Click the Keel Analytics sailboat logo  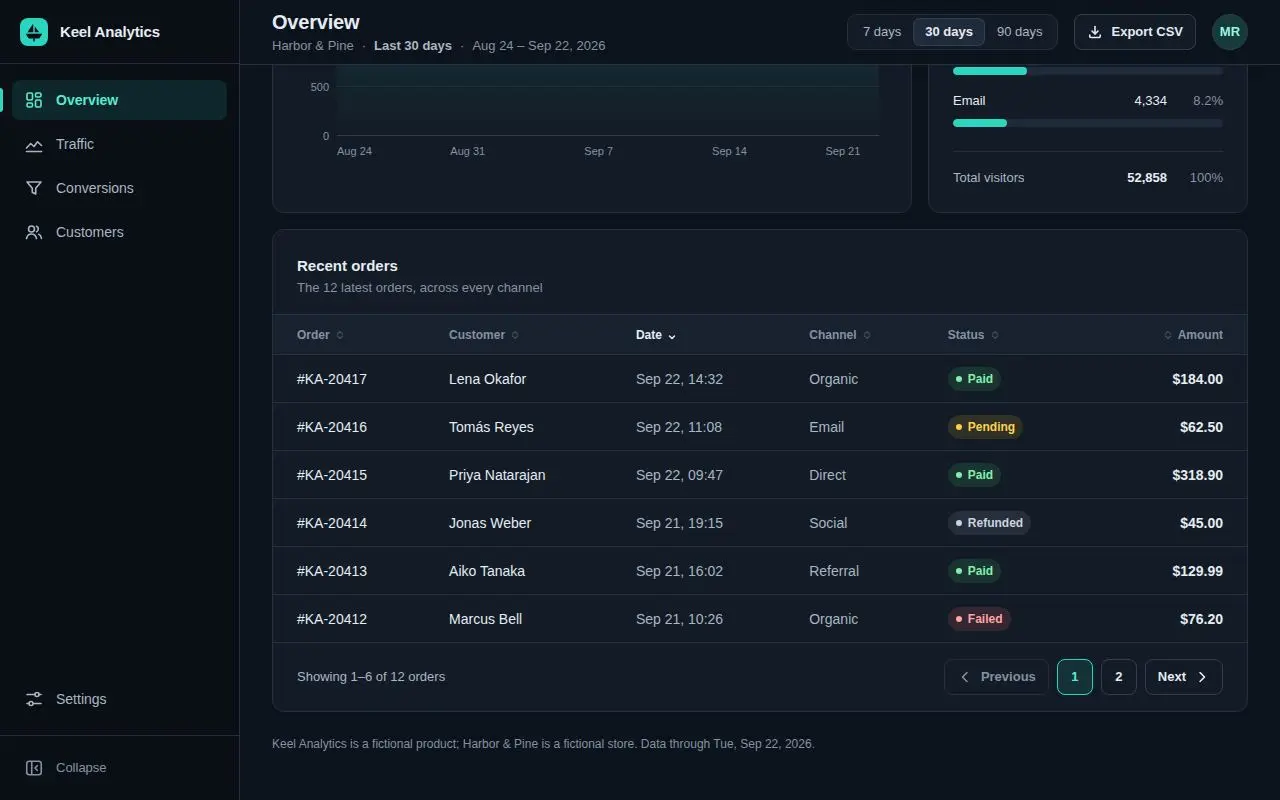[34, 32]
